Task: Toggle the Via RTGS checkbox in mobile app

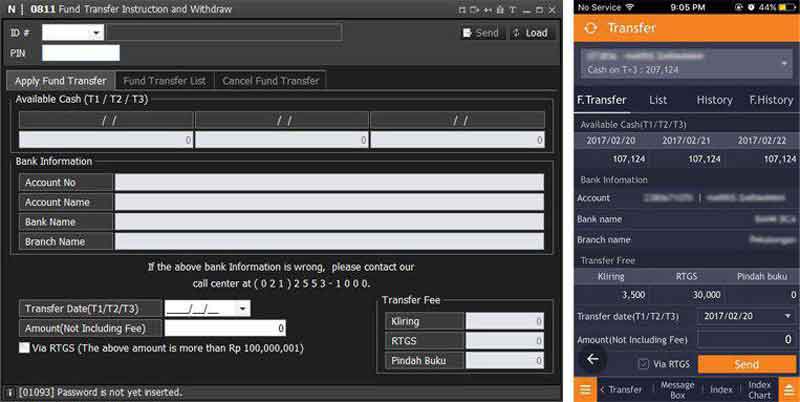Action: point(642,364)
